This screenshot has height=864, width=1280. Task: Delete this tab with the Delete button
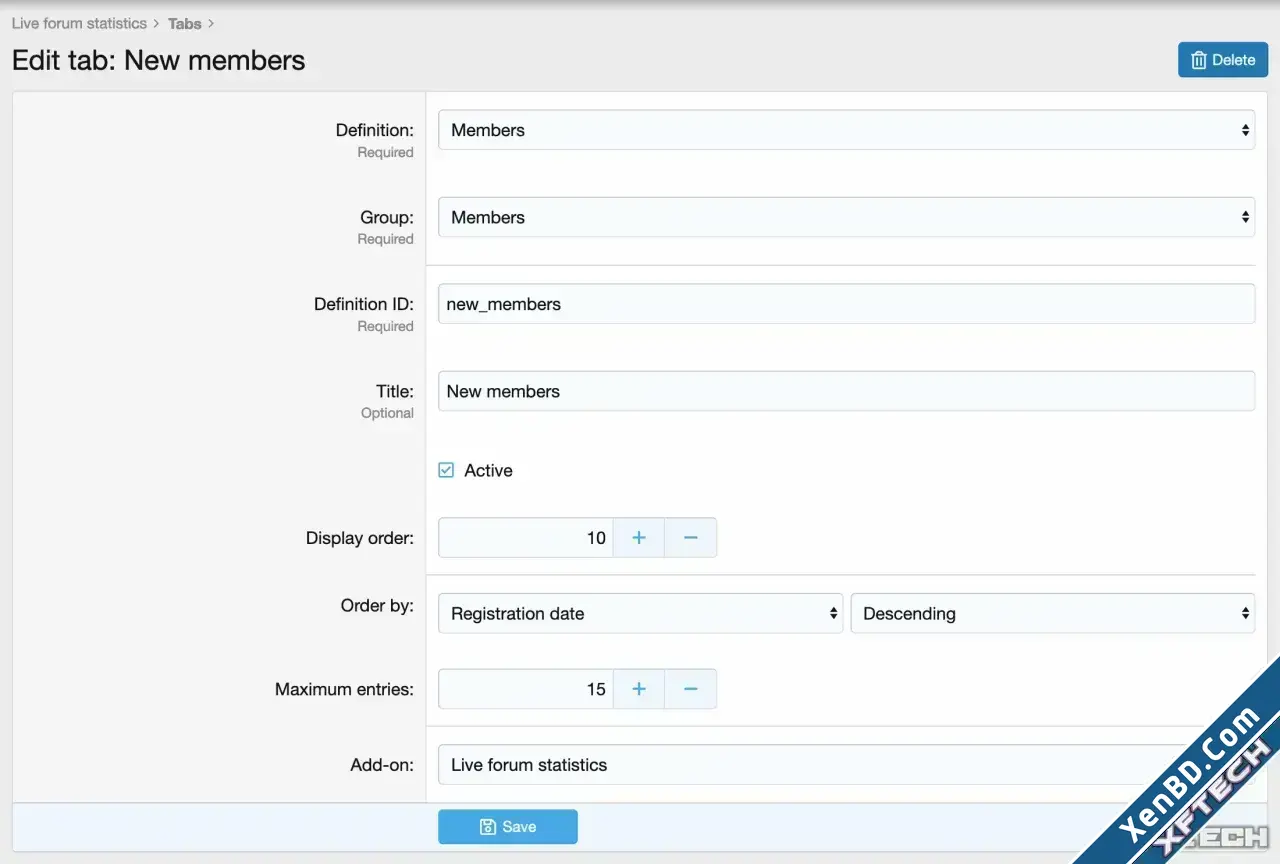[x=1223, y=60]
